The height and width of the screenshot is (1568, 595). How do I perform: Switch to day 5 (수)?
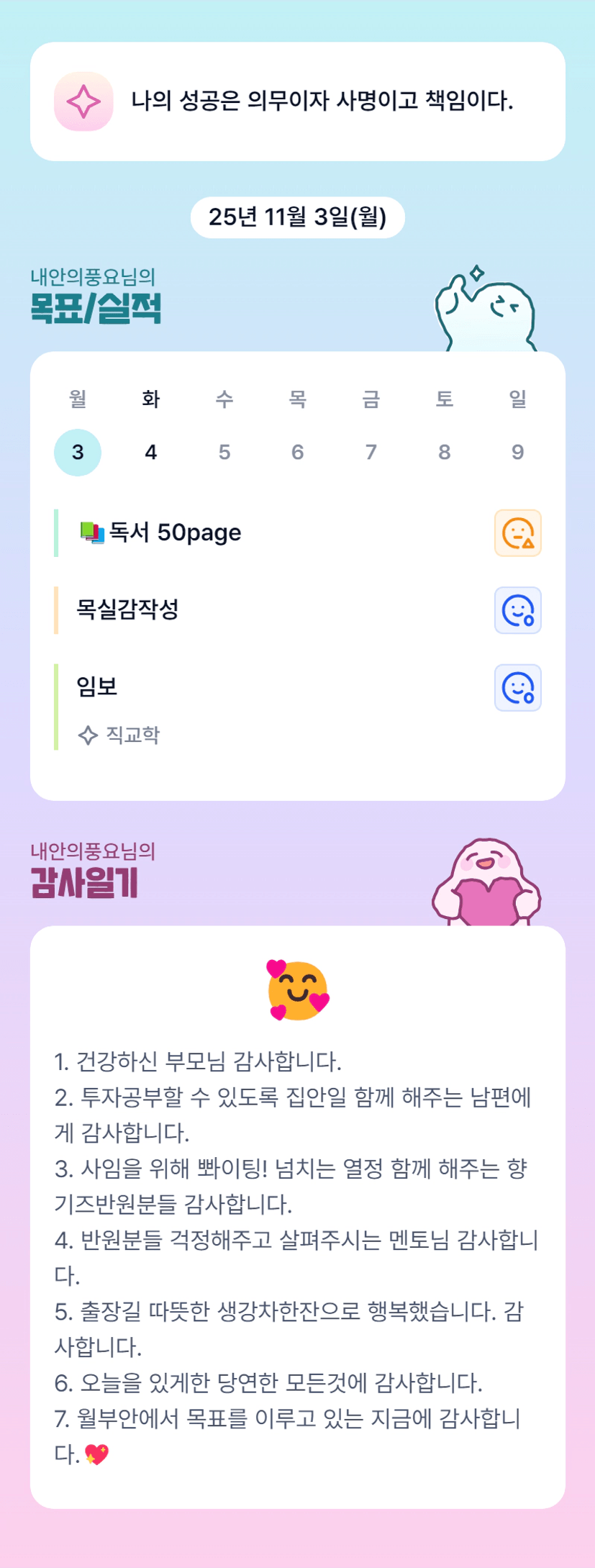point(224,452)
